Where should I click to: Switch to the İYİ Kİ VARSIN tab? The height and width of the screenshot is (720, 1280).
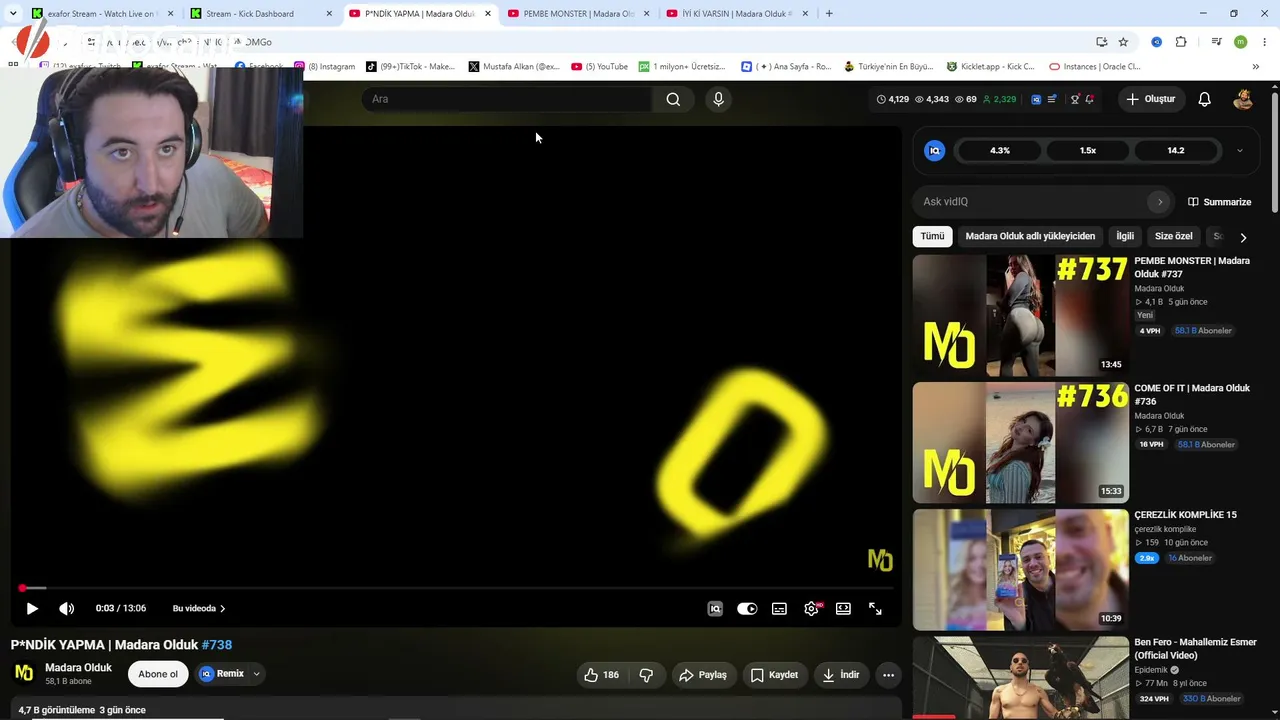[736, 14]
